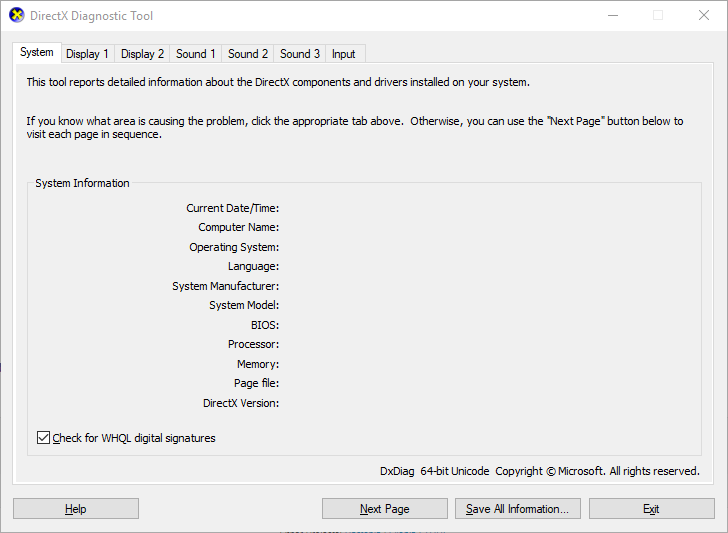
Task: Select the Sound 1 tab
Action: coord(195,54)
